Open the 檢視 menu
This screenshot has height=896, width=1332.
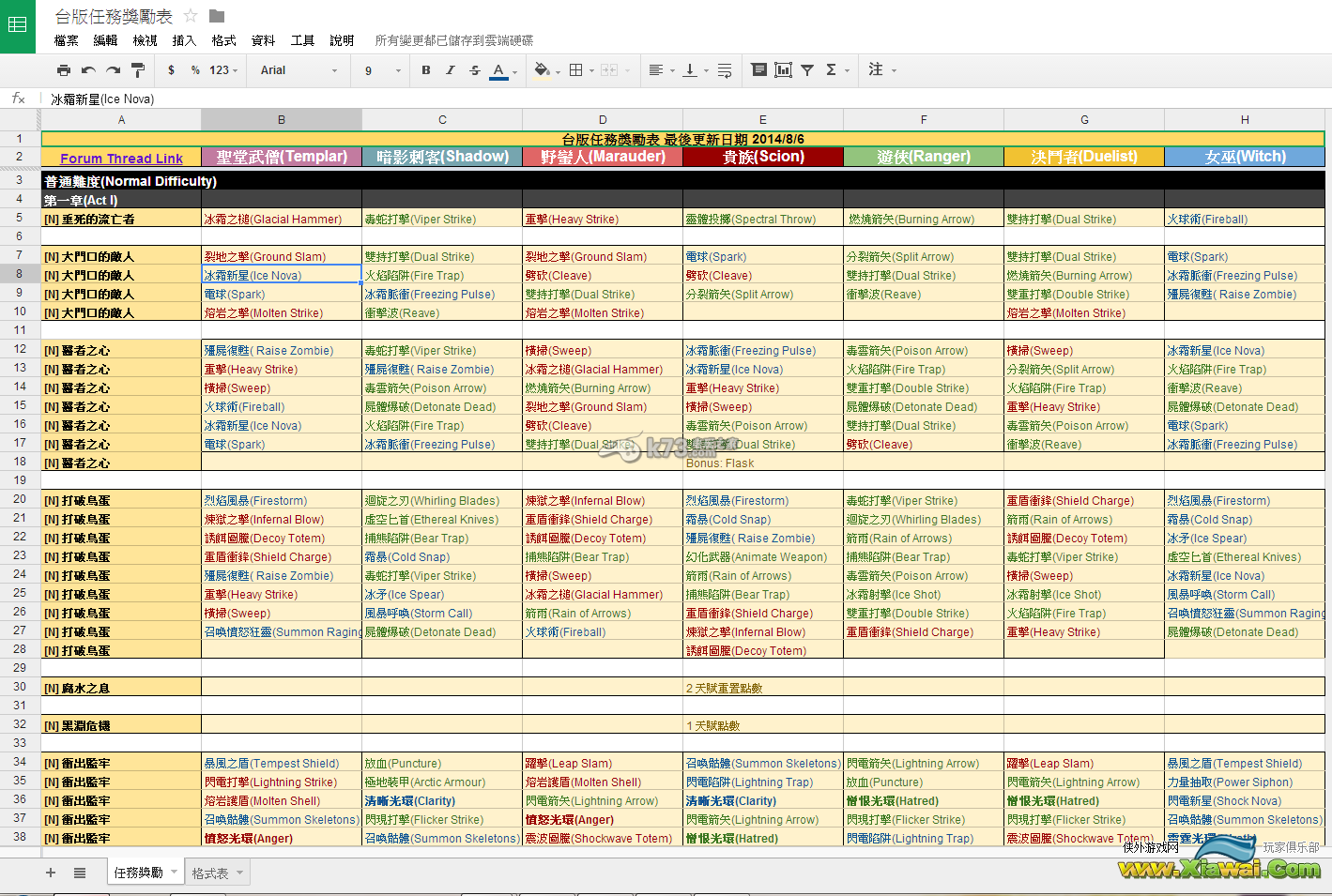click(x=145, y=40)
